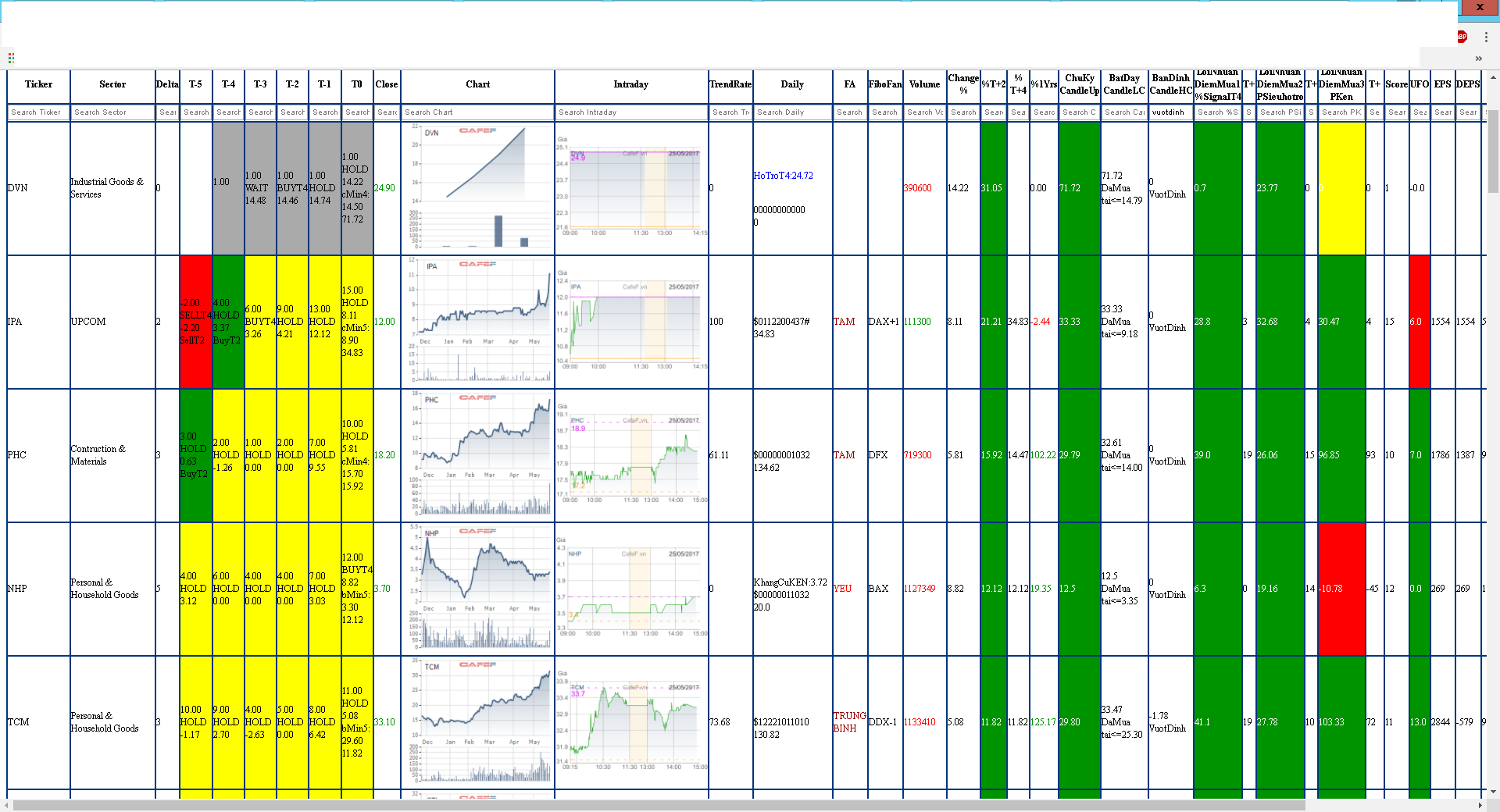The width and height of the screenshot is (1500, 812).
Task: Click the BanDinh filter containing vuotdinh
Action: 1170,112
